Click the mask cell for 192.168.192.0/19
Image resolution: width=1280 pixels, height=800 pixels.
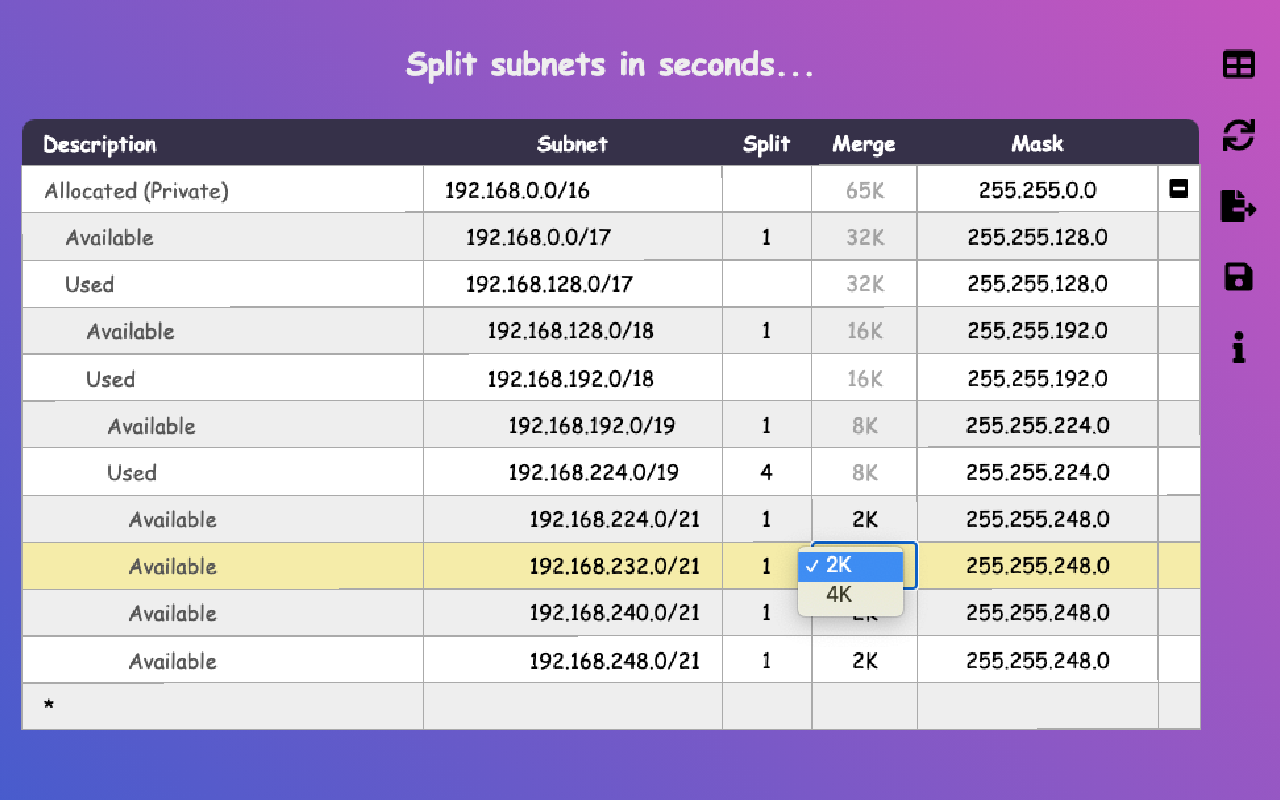point(1038,425)
